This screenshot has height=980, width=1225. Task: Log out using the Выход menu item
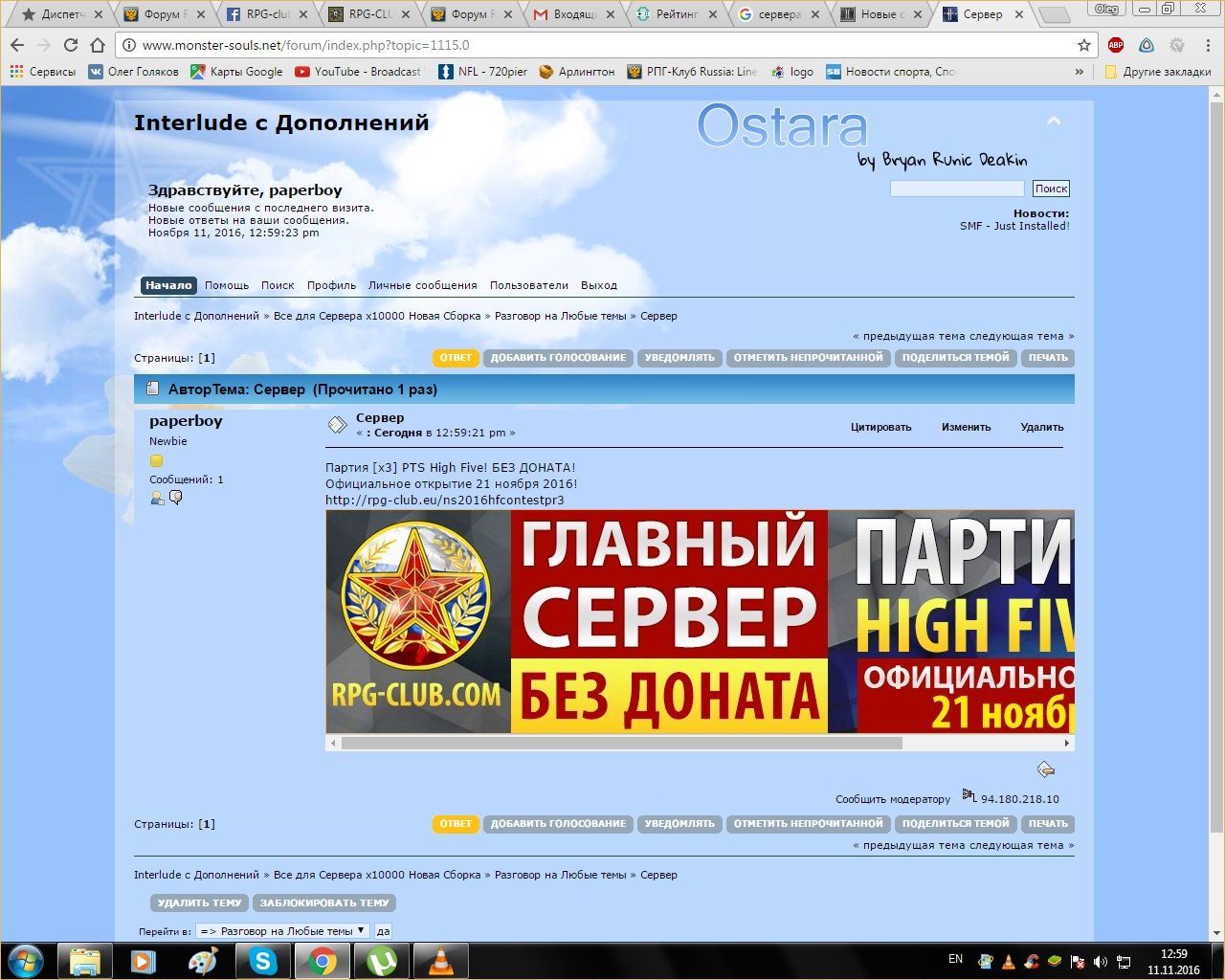(x=599, y=285)
